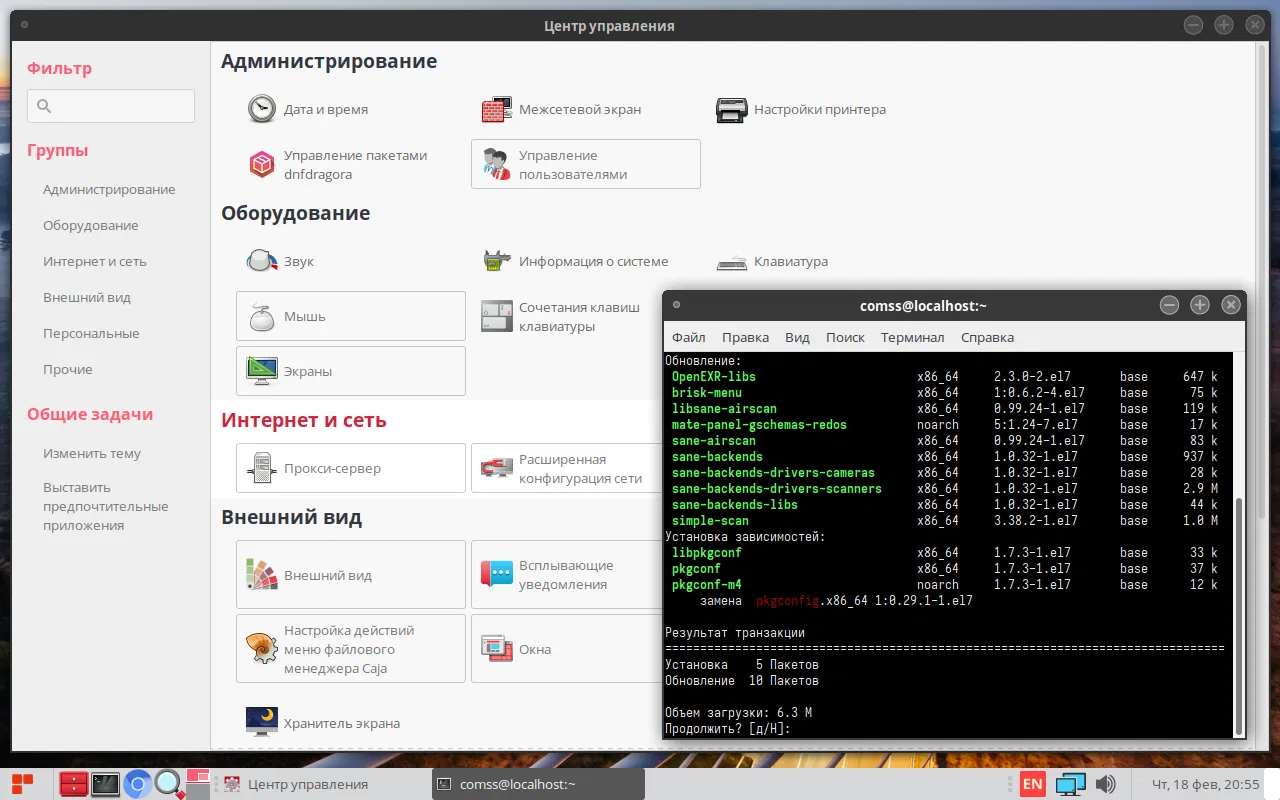
Task: Open the Терминал menu in the terminal
Action: (912, 337)
